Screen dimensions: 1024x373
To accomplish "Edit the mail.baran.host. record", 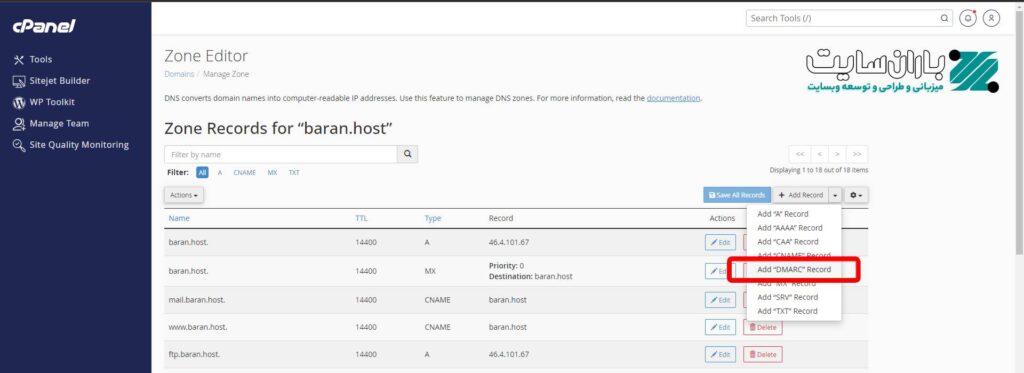I will pos(720,300).
